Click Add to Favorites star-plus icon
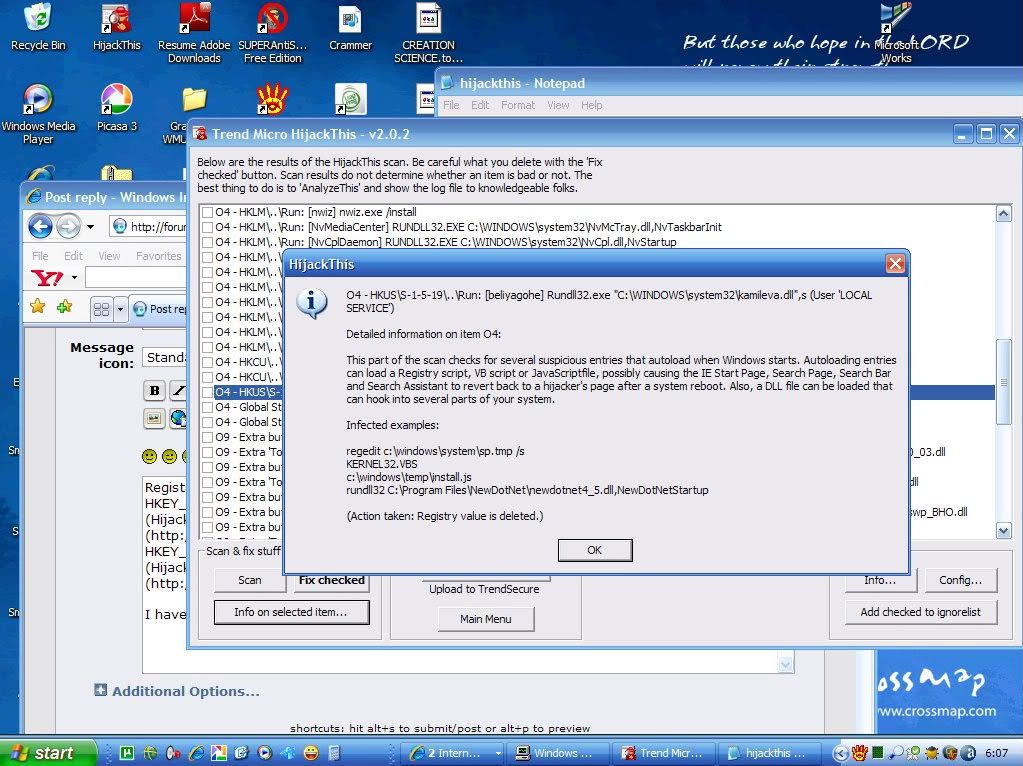Image resolution: width=1023 pixels, height=766 pixels. (x=64, y=307)
